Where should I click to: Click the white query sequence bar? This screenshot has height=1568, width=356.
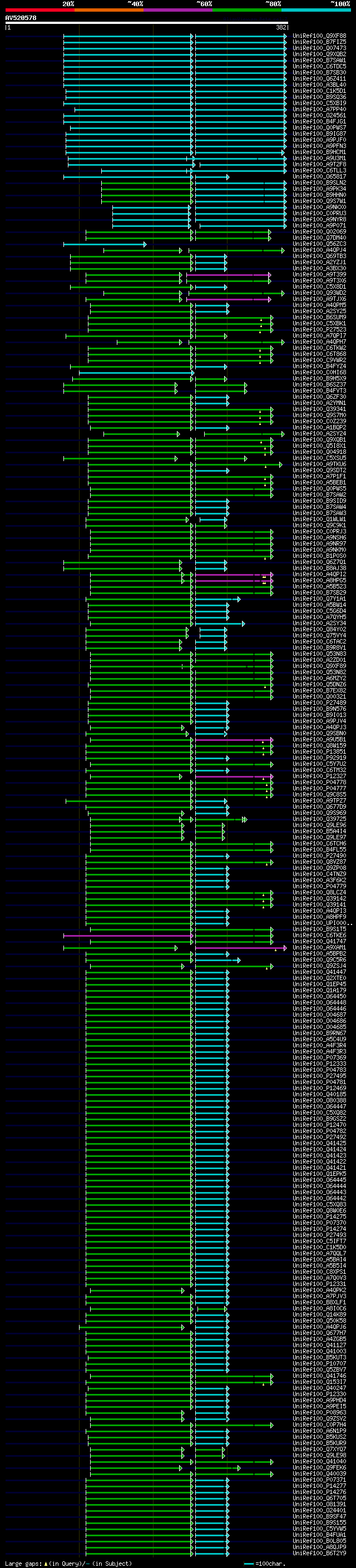pos(147,22)
